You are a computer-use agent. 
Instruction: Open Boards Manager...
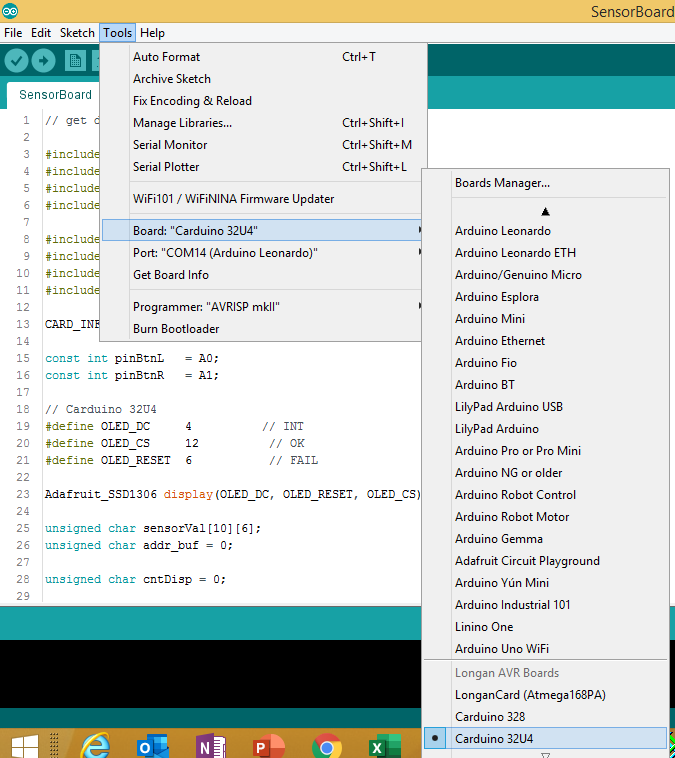point(545,183)
